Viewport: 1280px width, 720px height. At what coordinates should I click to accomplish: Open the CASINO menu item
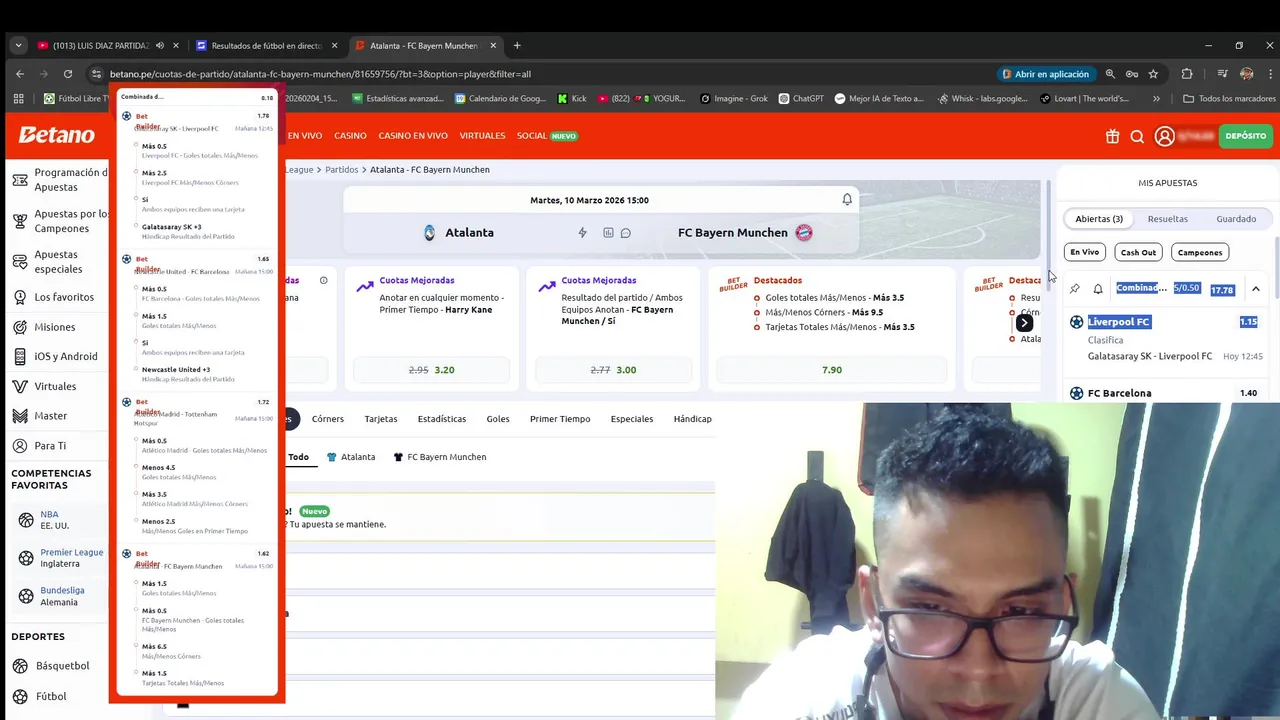point(350,136)
